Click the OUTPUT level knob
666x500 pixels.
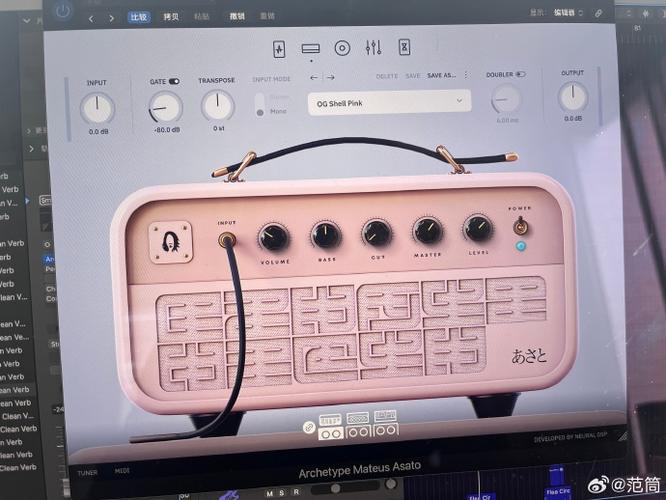573,96
